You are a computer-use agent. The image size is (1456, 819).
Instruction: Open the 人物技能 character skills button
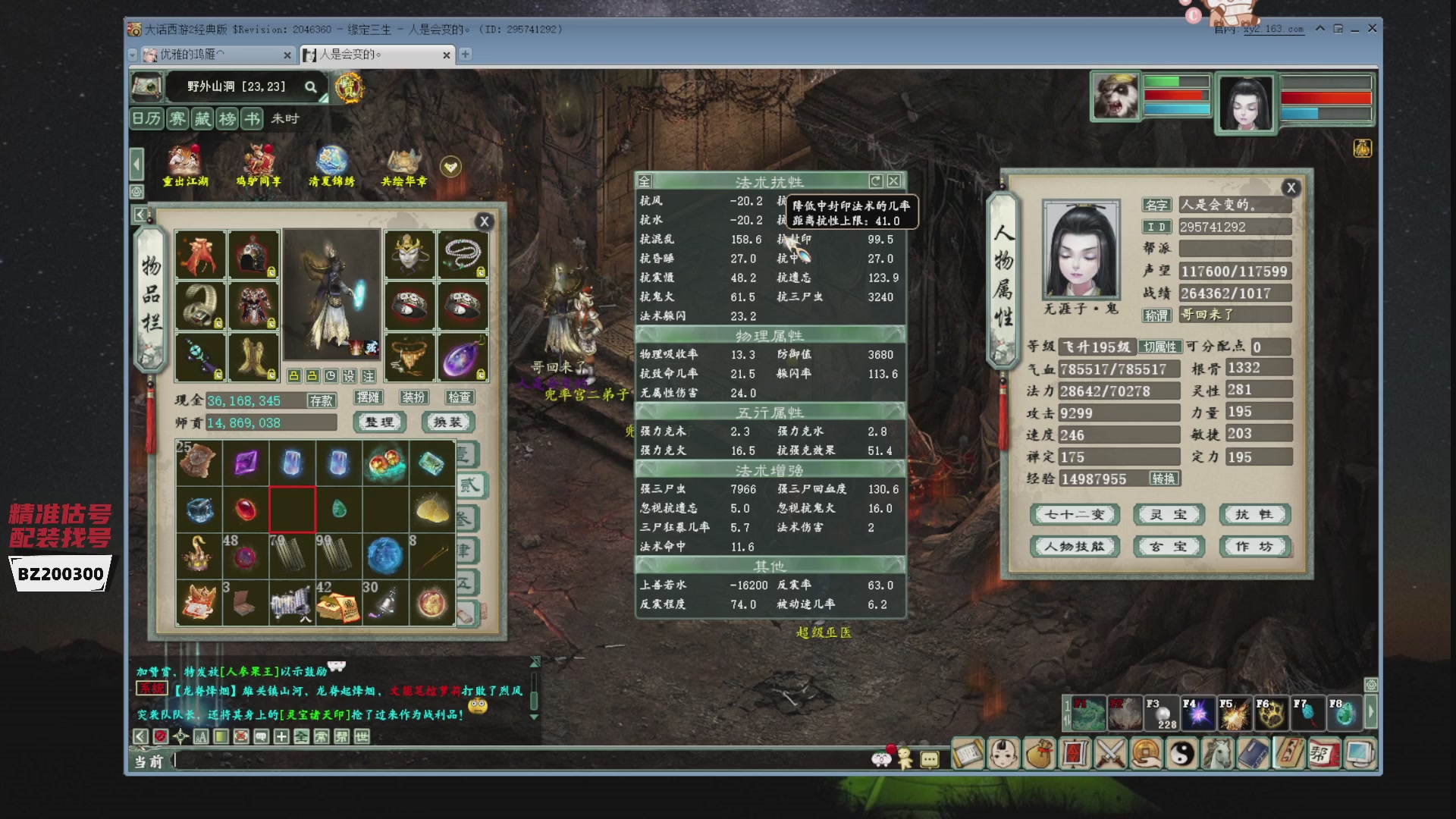[1075, 547]
